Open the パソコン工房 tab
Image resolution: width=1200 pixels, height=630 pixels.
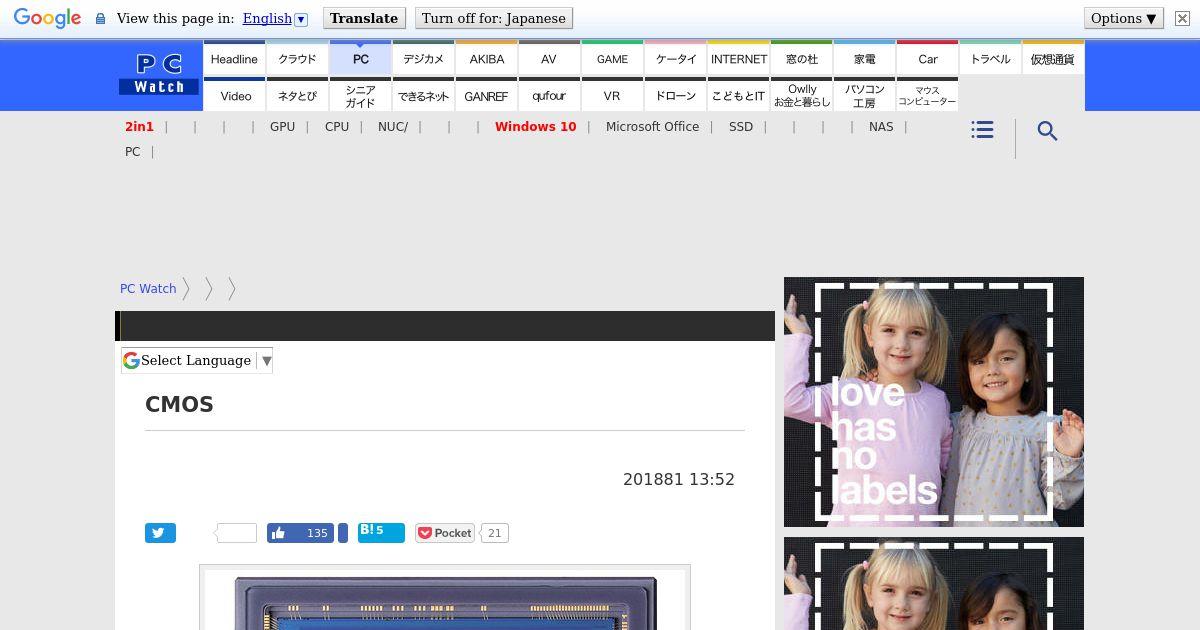(864, 95)
